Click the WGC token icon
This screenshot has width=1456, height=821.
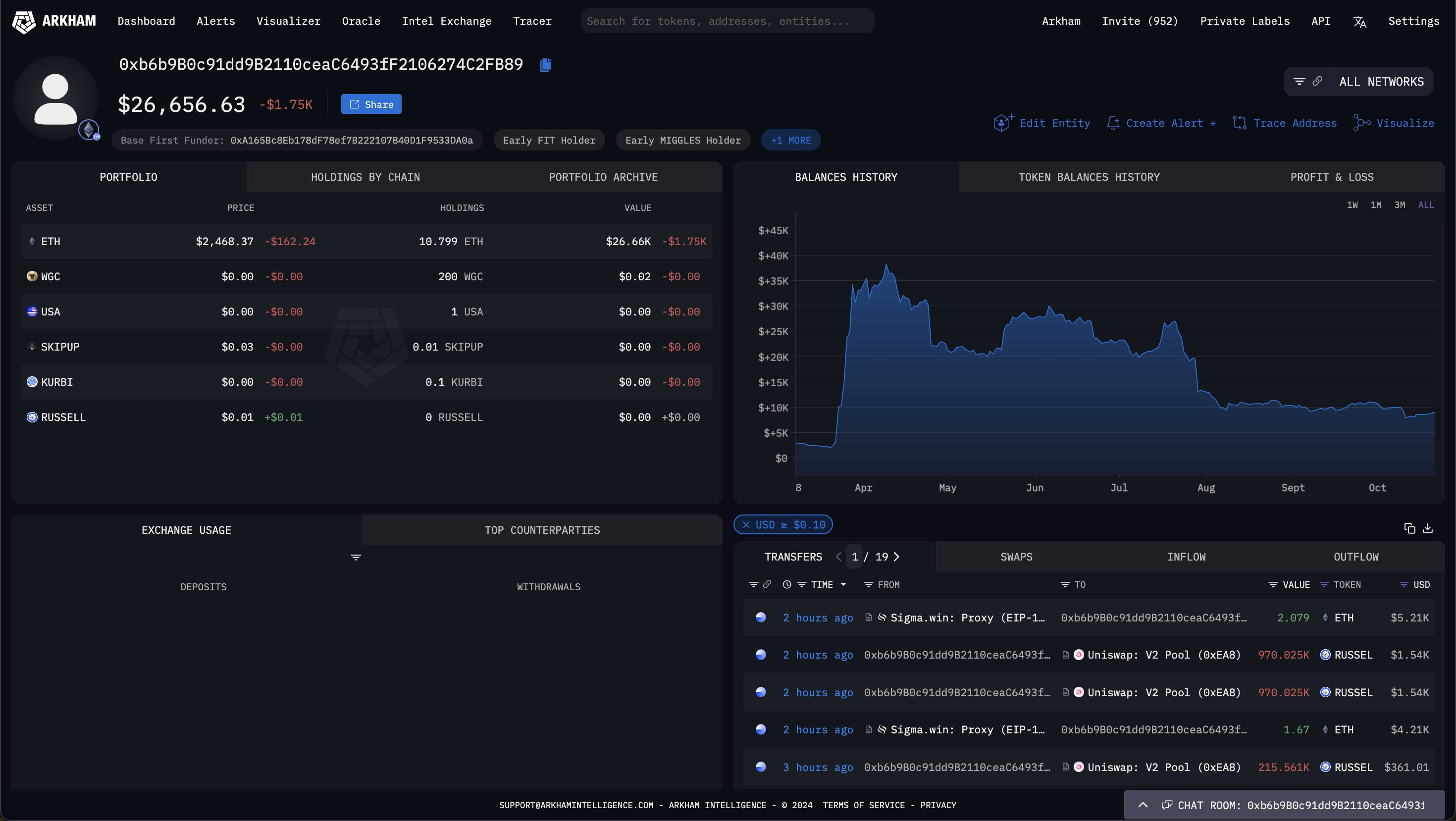tap(32, 276)
